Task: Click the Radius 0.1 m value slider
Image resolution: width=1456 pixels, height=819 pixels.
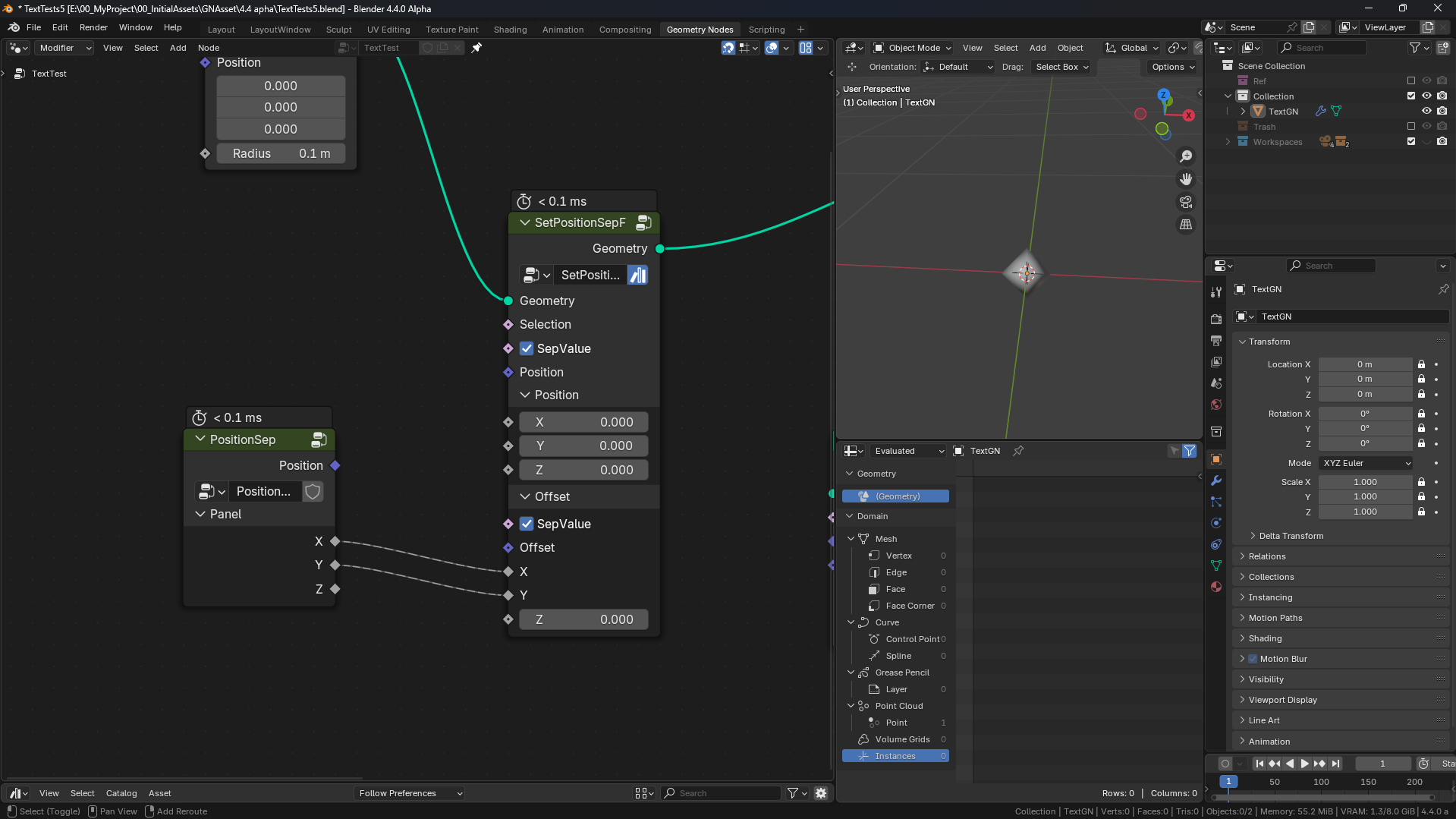Action: click(281, 153)
